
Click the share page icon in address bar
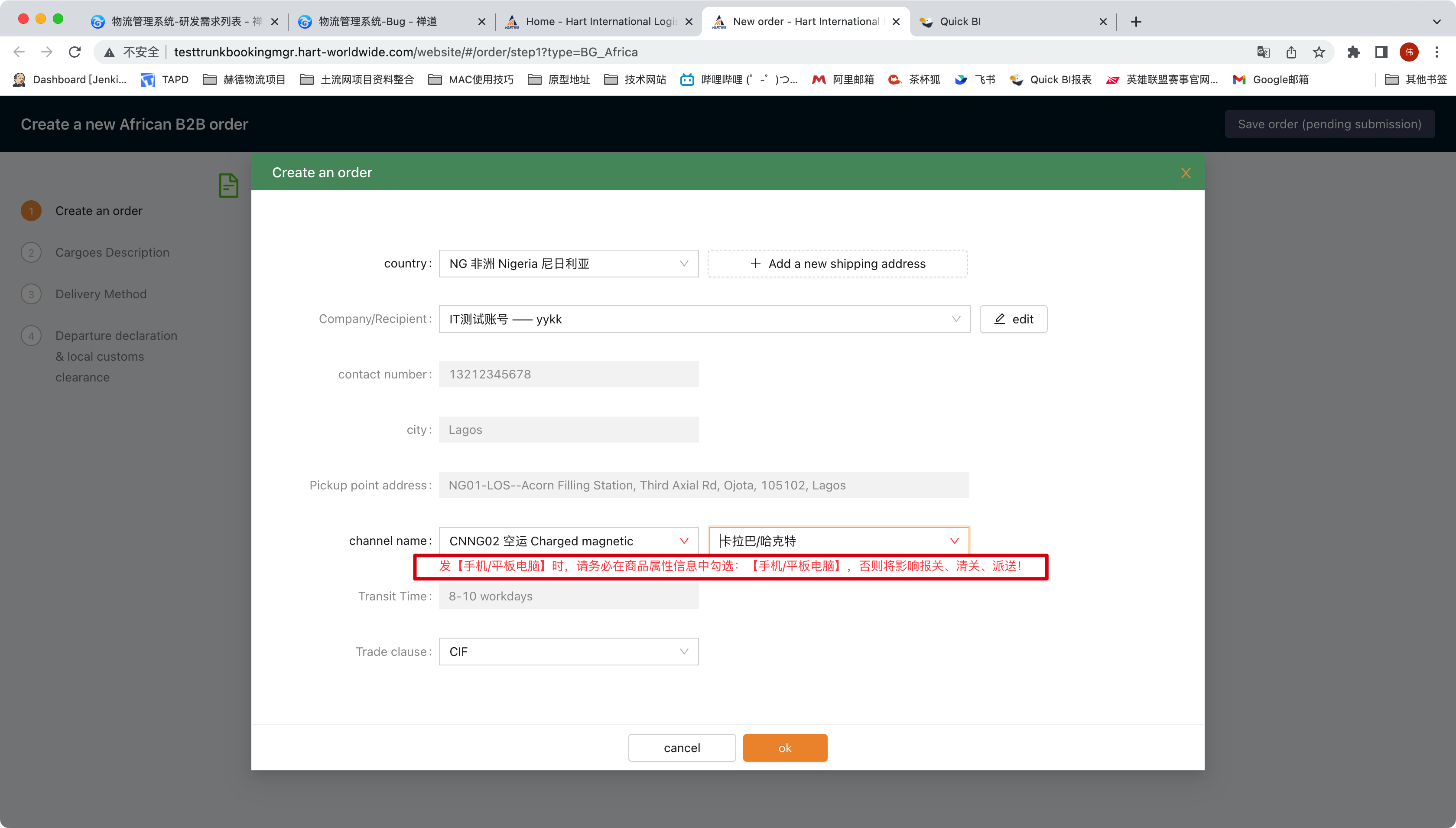pyautogui.click(x=1291, y=52)
